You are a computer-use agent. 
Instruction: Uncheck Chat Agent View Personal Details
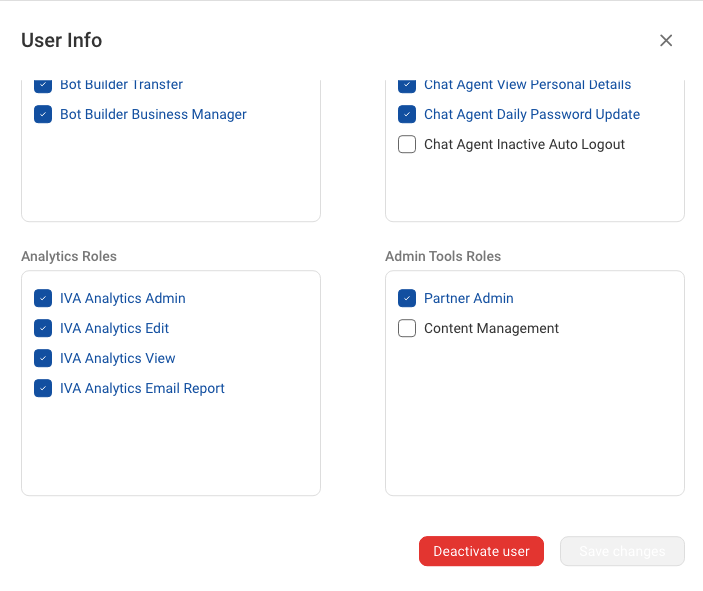click(x=407, y=85)
